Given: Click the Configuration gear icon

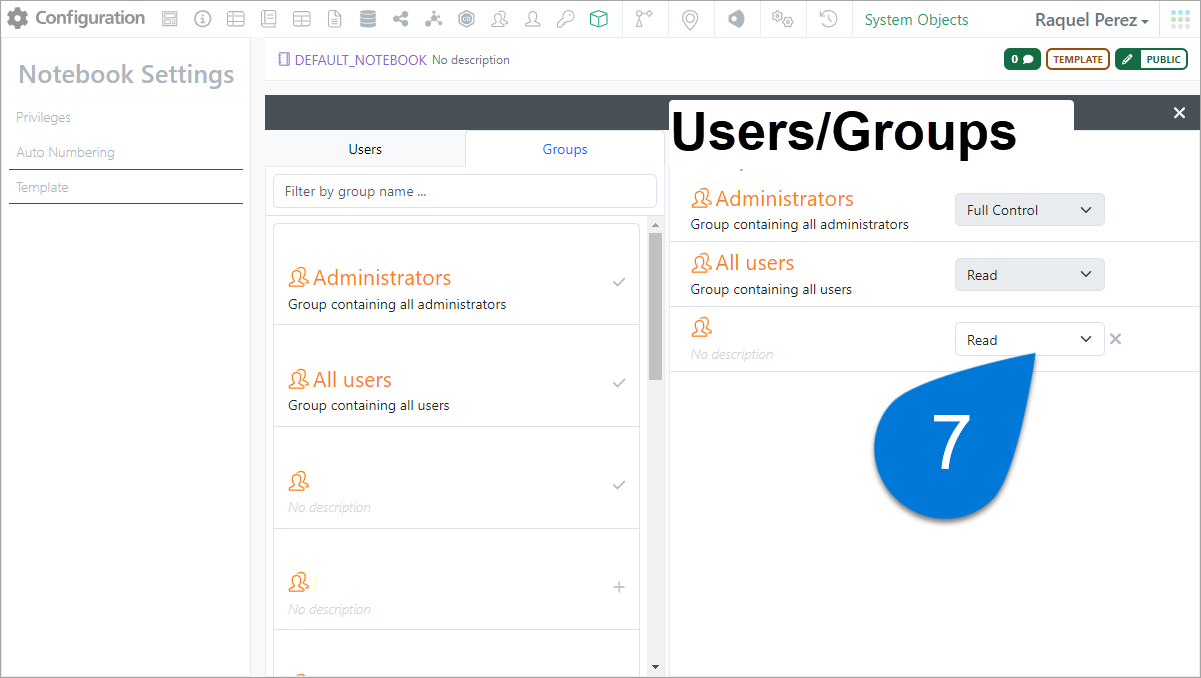Looking at the screenshot, I should click(18, 18).
